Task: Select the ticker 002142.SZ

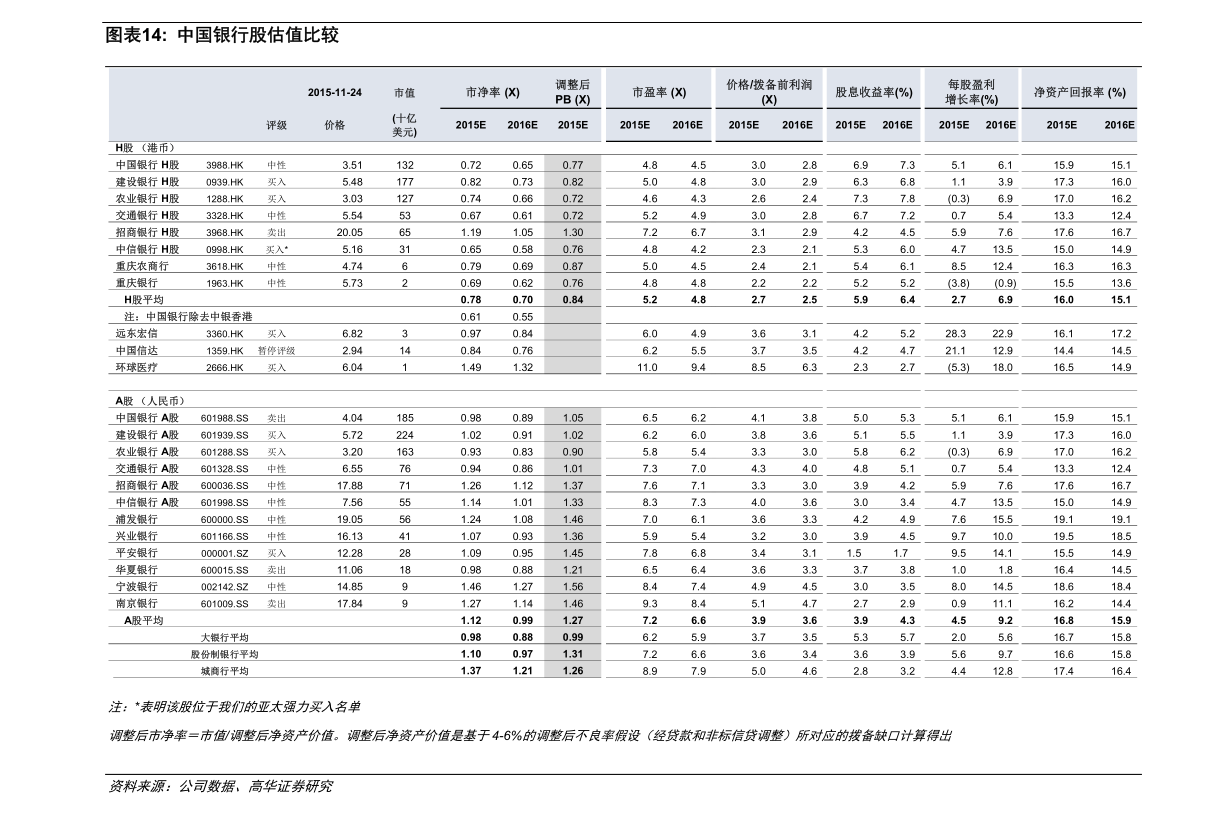Action: tap(224, 587)
